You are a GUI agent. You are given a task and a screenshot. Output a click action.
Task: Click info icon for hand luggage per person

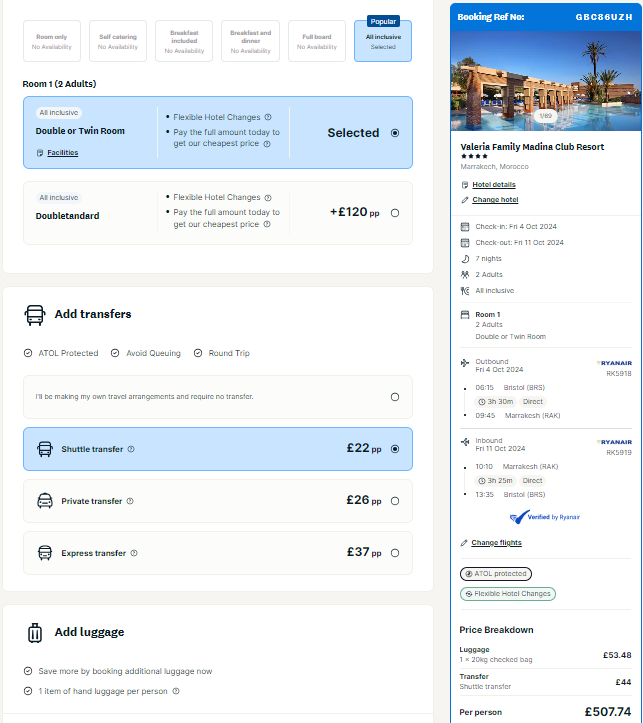tap(176, 691)
